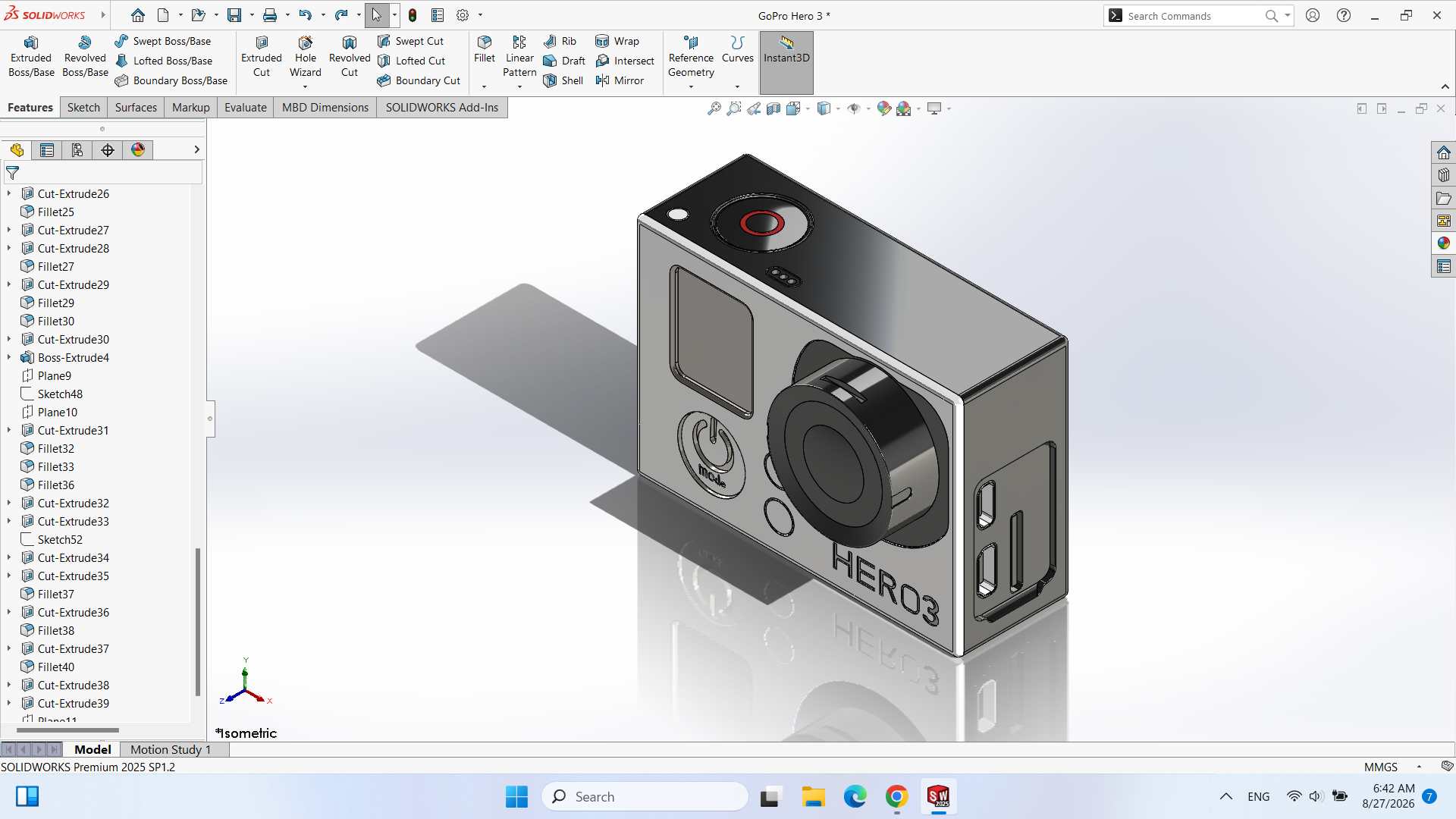This screenshot has width=1456, height=819.
Task: Select the Lofted Cut tool
Action: (411, 61)
